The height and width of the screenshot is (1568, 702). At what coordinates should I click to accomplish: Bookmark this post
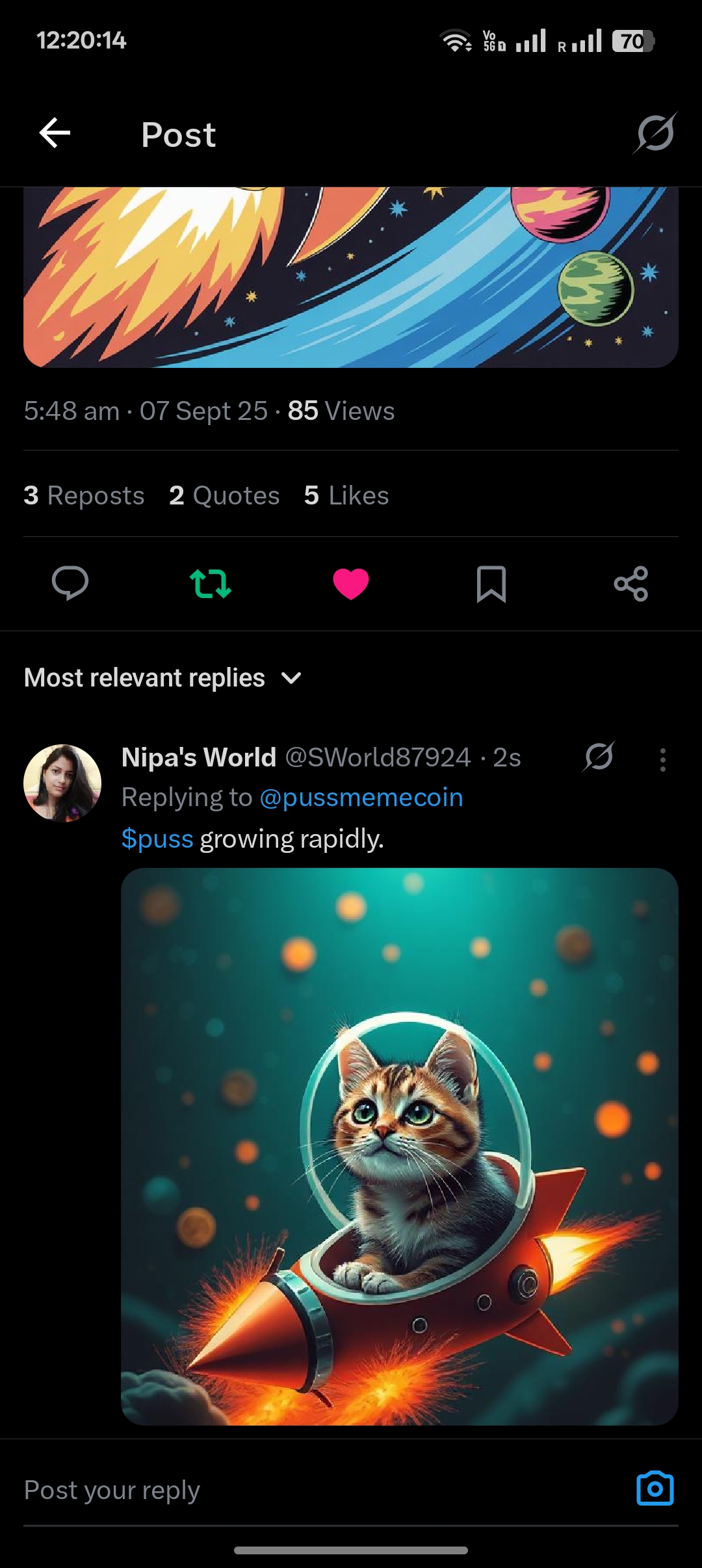click(491, 583)
